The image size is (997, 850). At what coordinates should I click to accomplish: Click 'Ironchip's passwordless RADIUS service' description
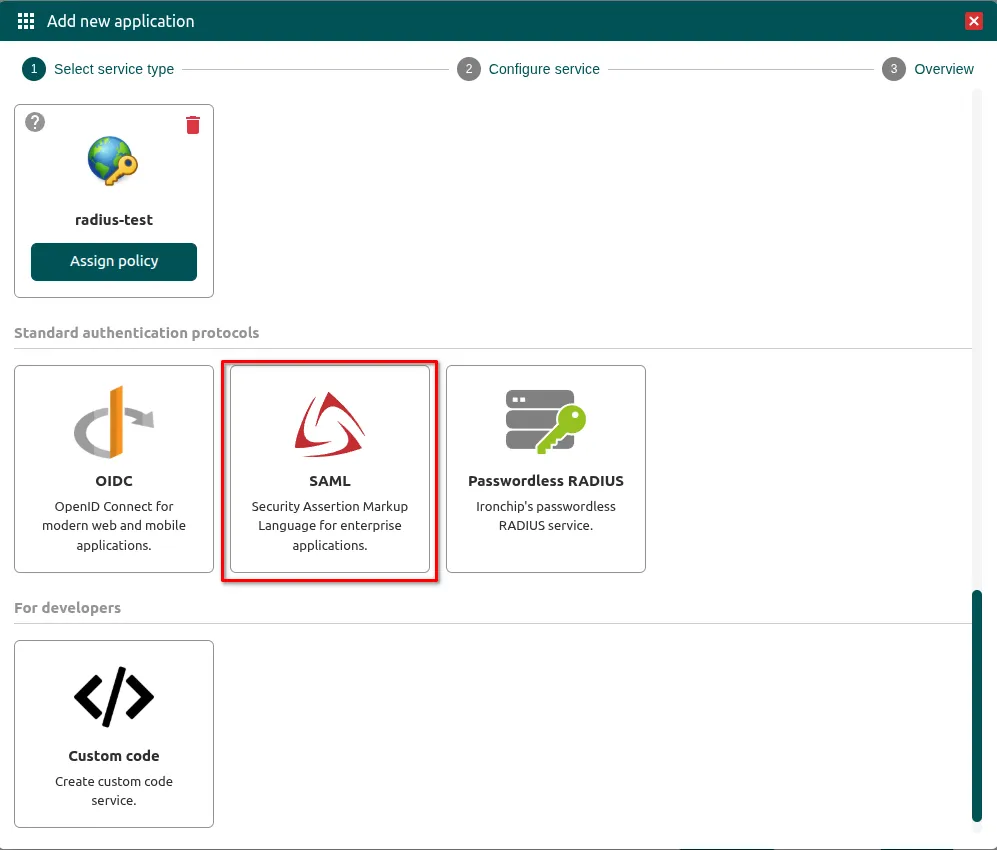(546, 516)
